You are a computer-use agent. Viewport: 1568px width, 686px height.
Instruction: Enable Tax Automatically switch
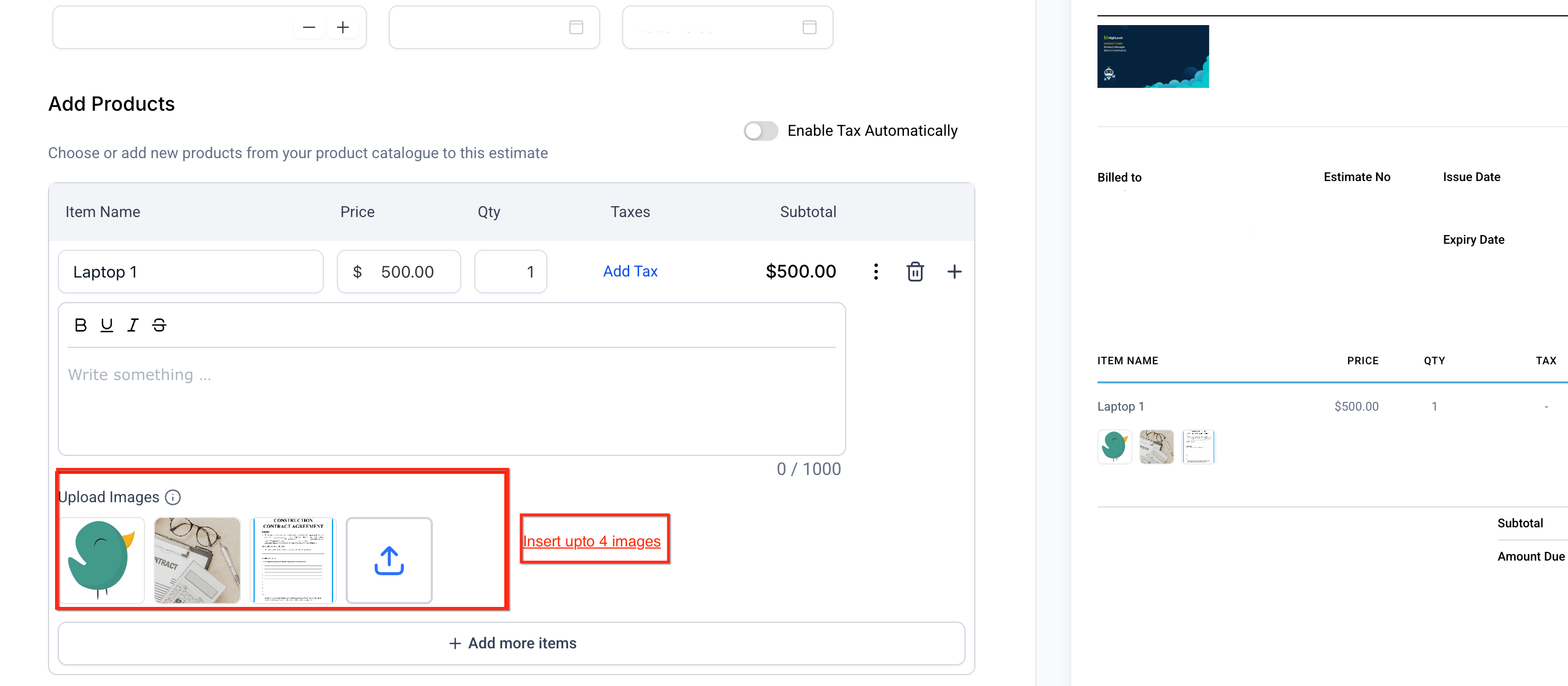coord(760,131)
